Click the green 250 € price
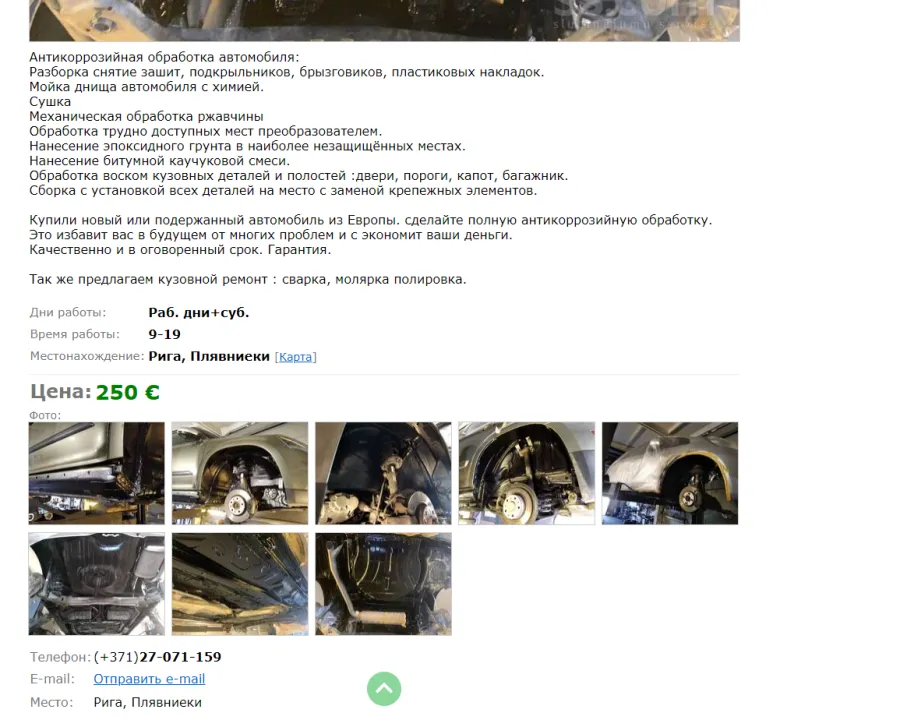 pyautogui.click(x=127, y=392)
